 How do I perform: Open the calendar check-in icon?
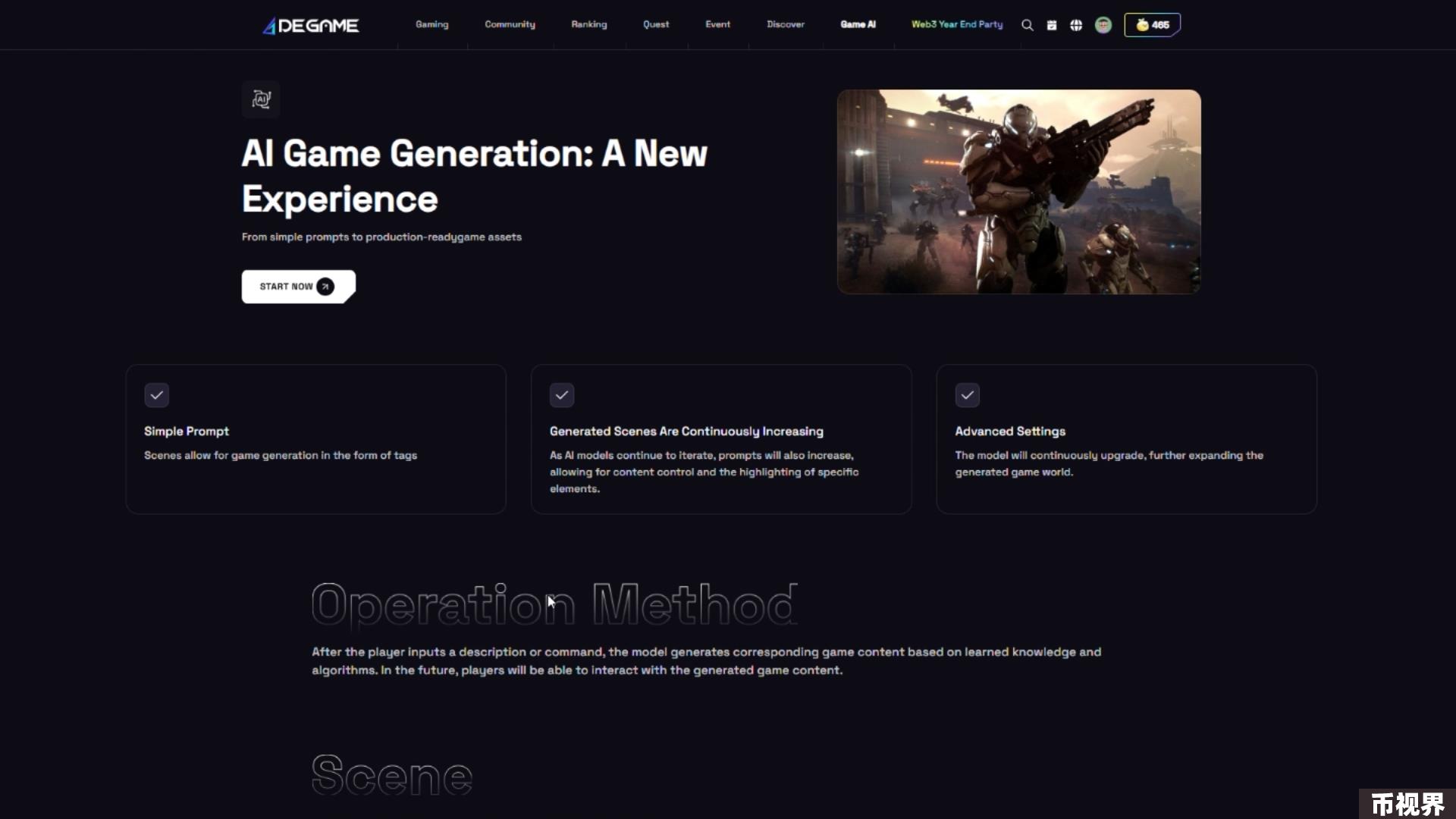coord(1052,25)
